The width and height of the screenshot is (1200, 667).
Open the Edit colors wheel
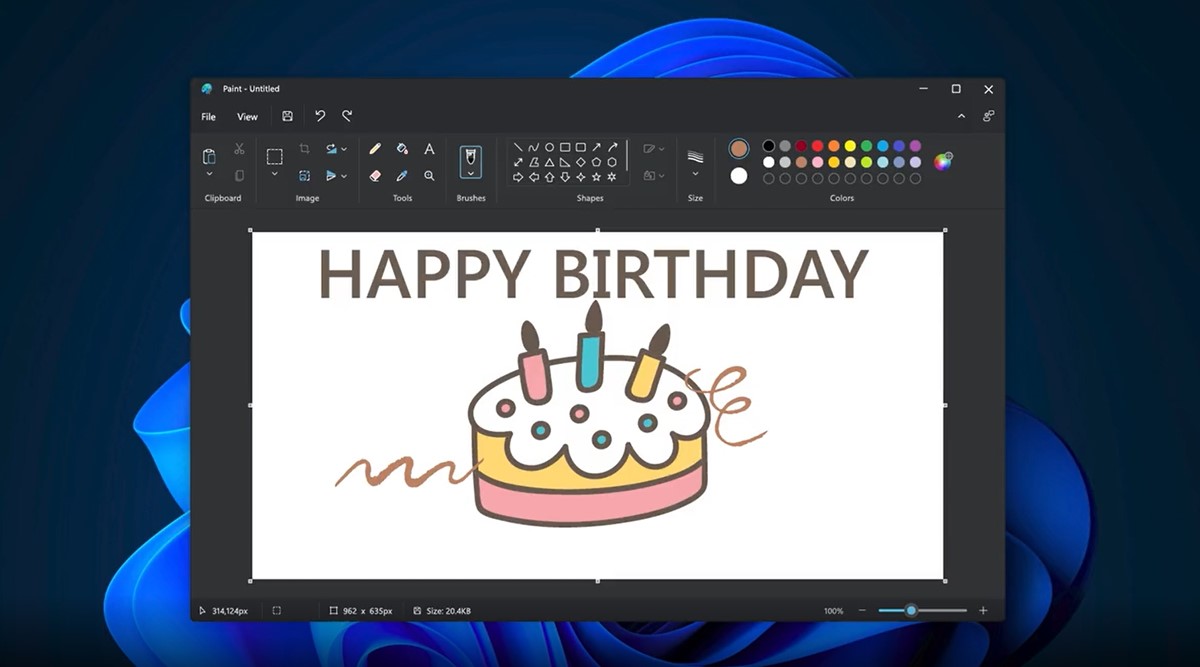tap(943, 162)
